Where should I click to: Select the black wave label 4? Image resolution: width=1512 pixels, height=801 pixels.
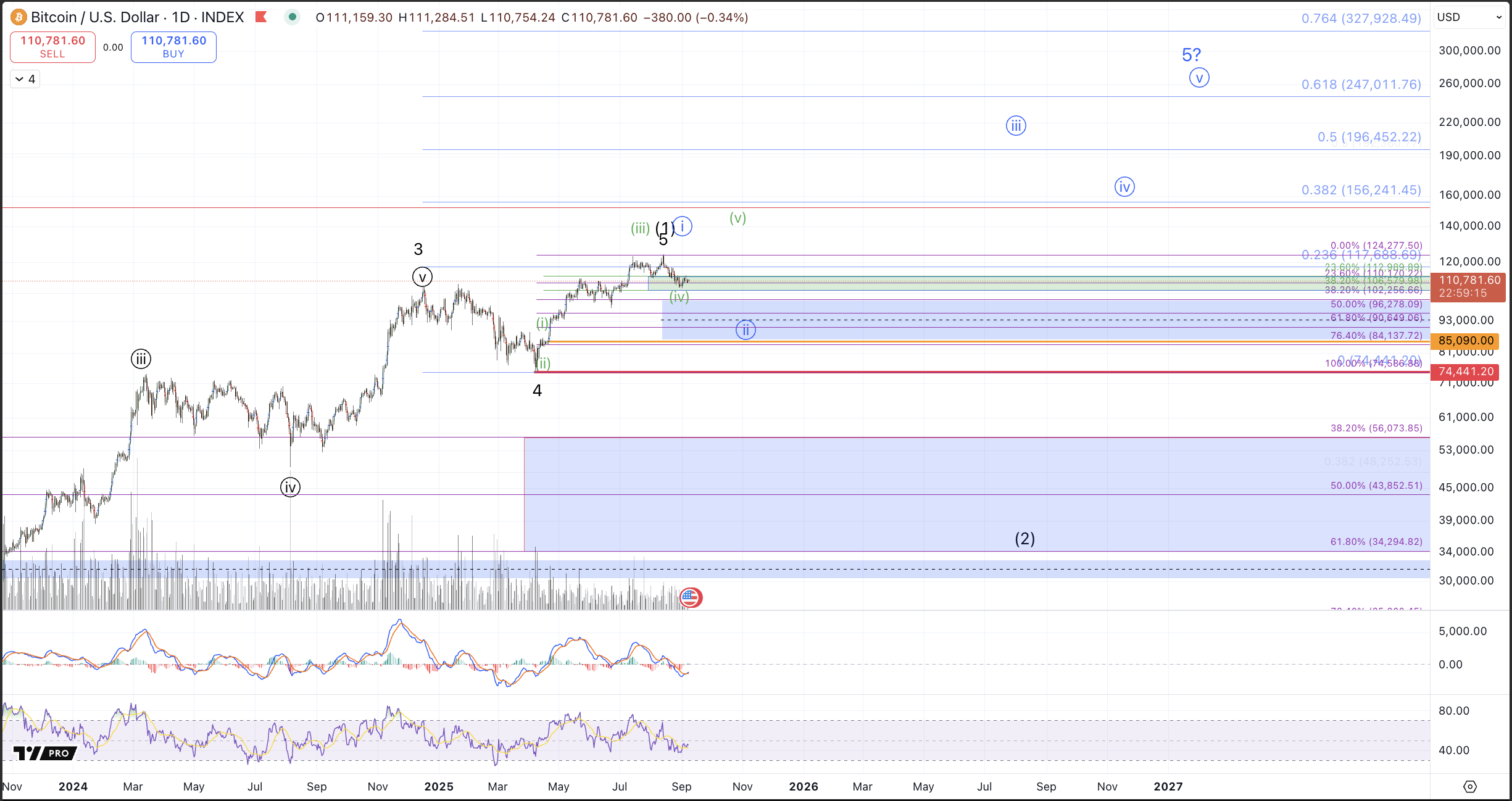click(x=538, y=391)
